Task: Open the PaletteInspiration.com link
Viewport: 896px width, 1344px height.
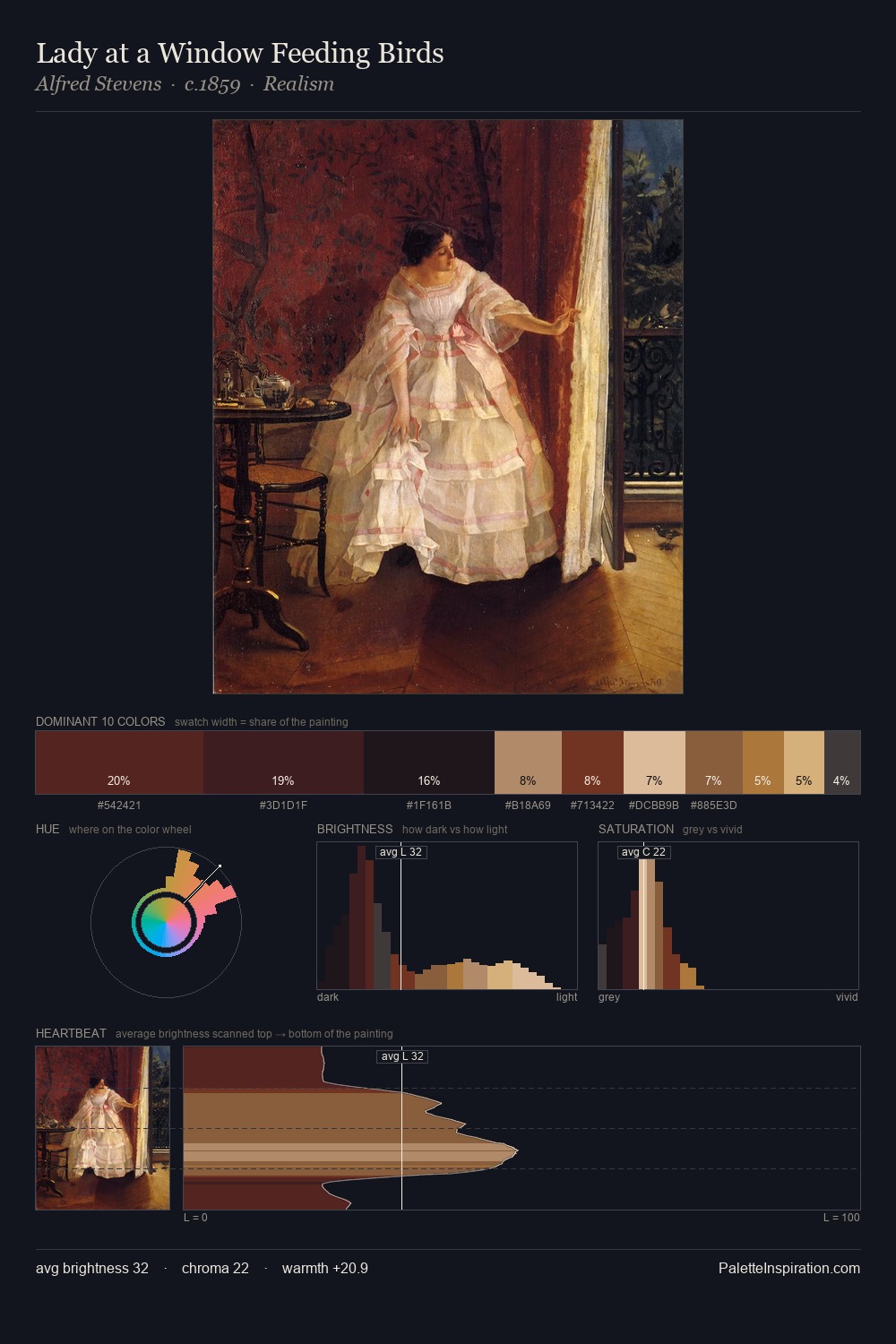Action: [789, 1268]
